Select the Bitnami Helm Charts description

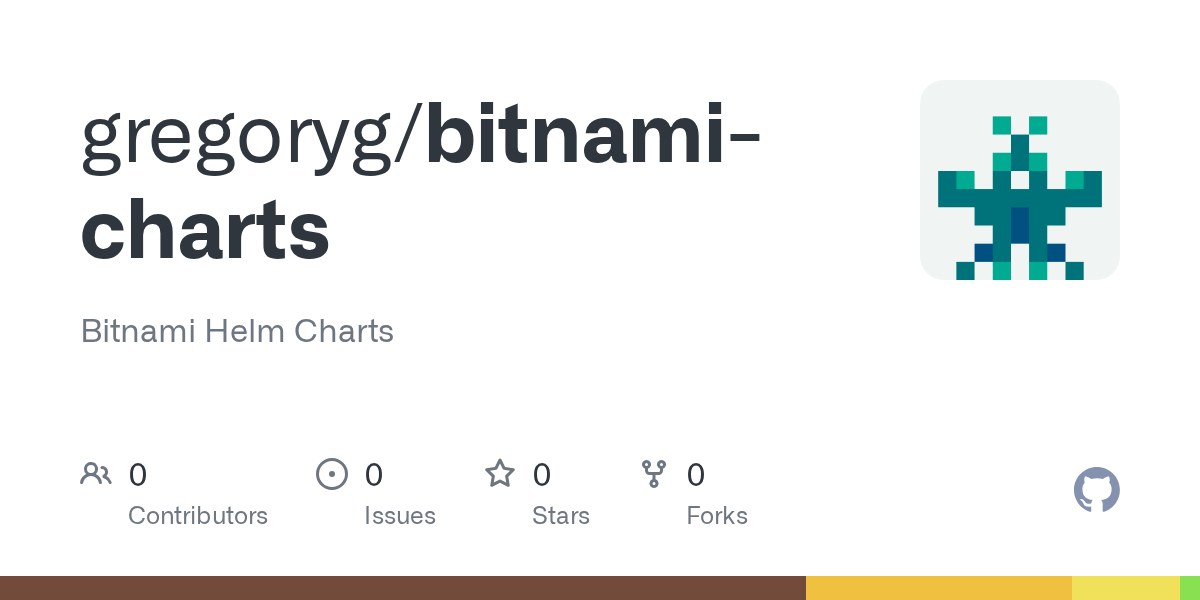(x=237, y=331)
